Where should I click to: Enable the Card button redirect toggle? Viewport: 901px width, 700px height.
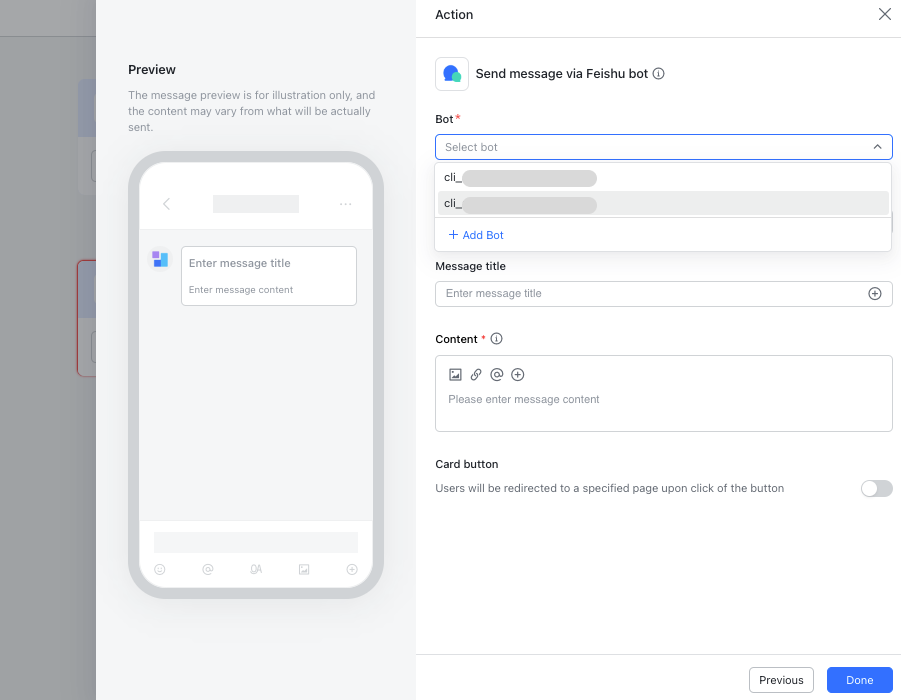pos(876,488)
